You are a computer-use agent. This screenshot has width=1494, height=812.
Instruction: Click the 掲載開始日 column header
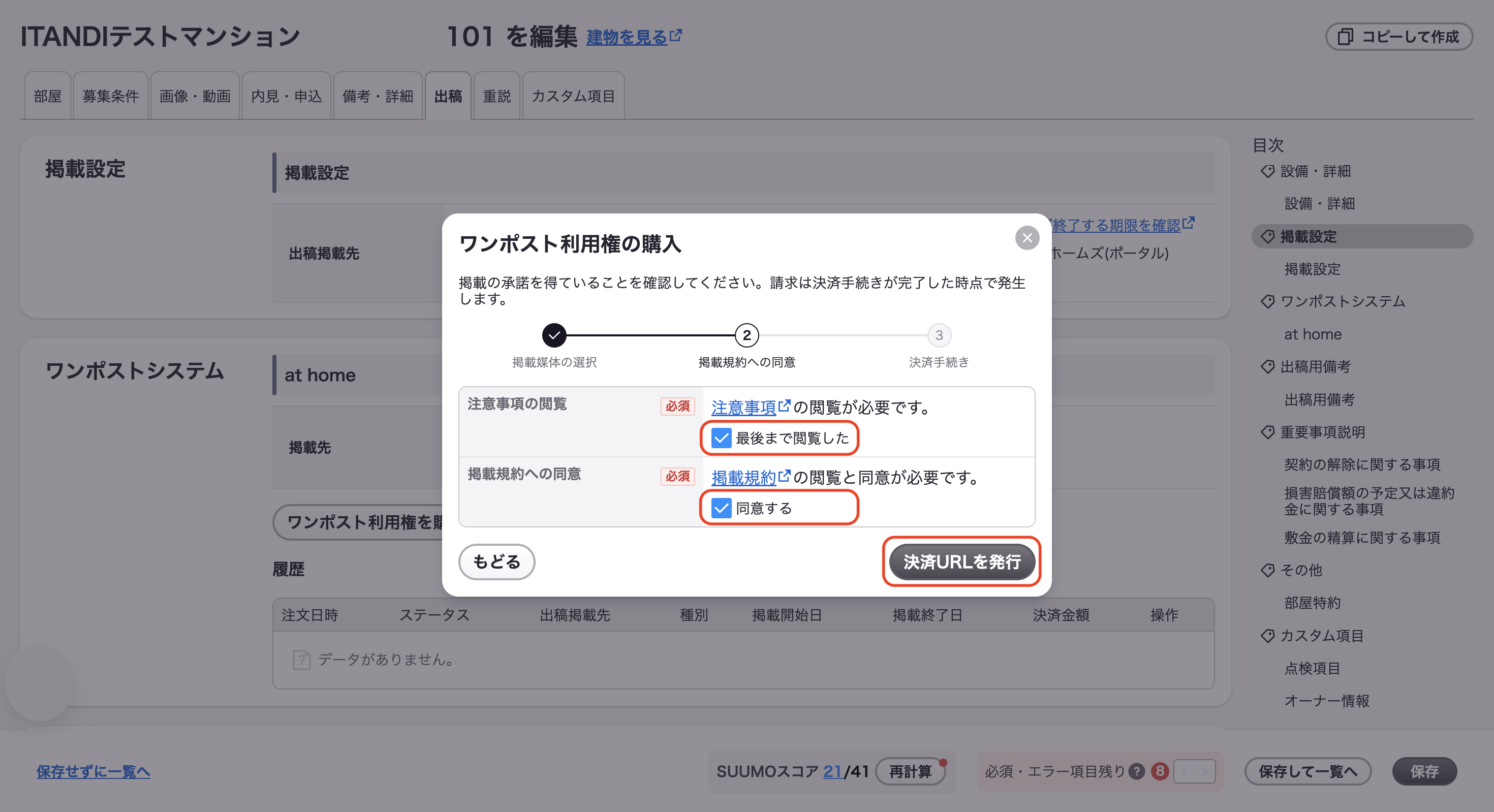point(787,615)
